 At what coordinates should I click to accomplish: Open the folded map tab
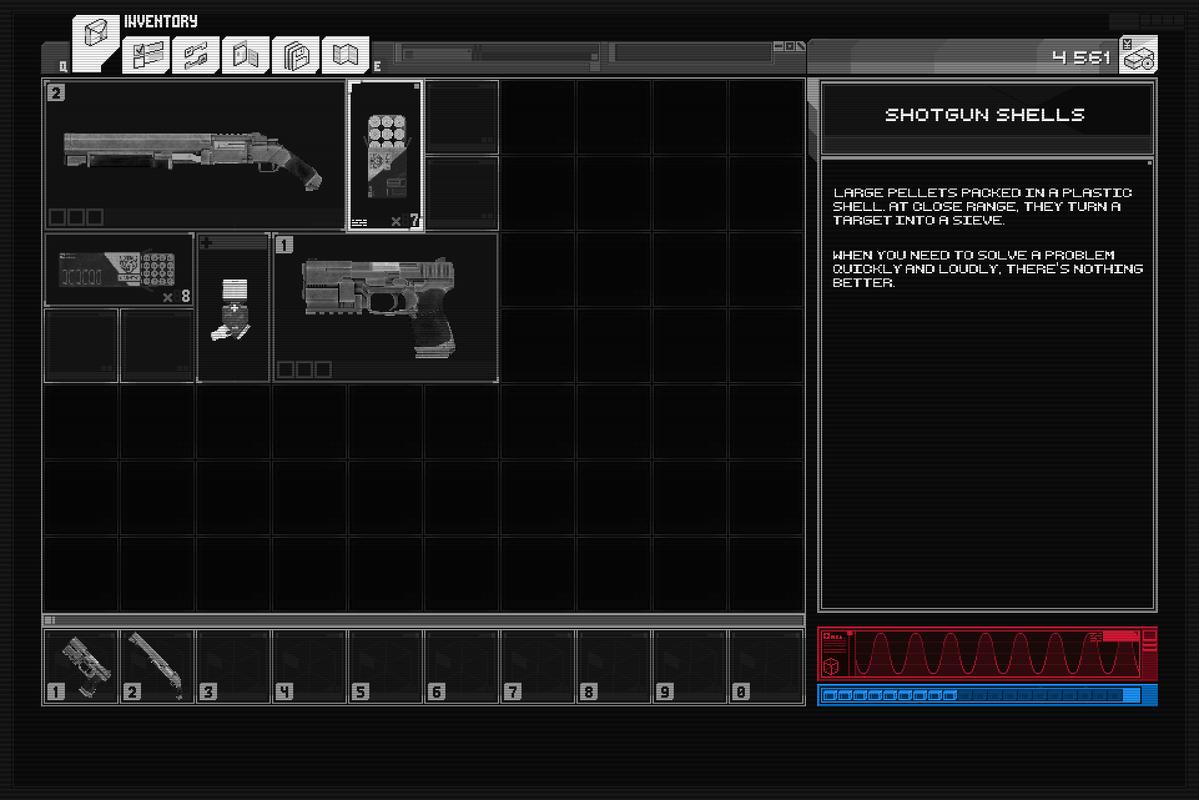[346, 55]
